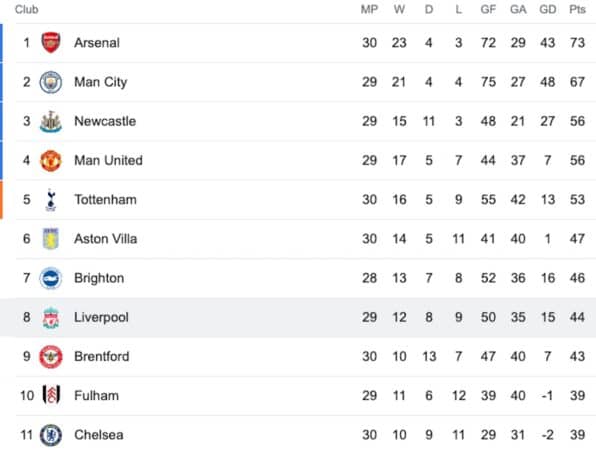Screen dimensions: 596x450
Task: Click the GD column header
Action: click(x=547, y=10)
